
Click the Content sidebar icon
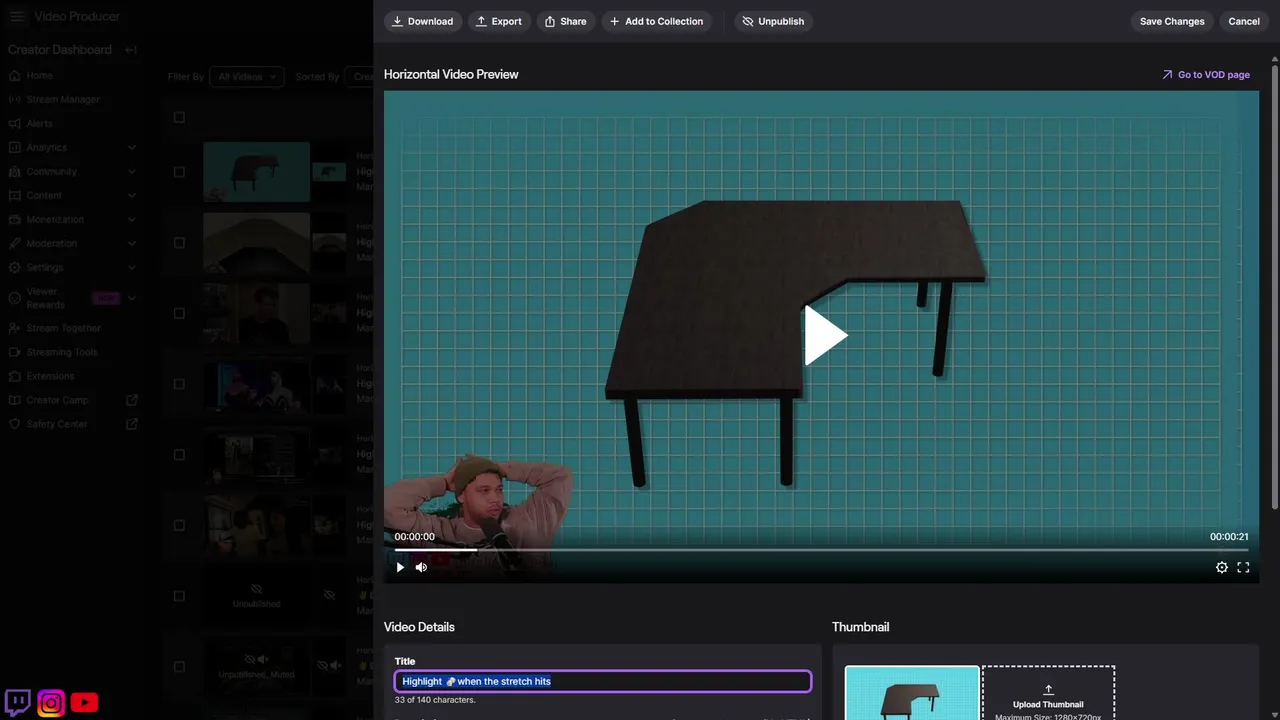[15, 196]
